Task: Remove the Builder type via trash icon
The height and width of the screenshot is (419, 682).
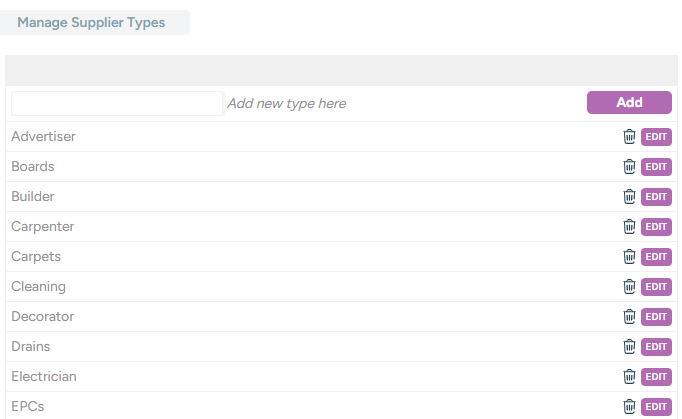Action: (x=629, y=197)
